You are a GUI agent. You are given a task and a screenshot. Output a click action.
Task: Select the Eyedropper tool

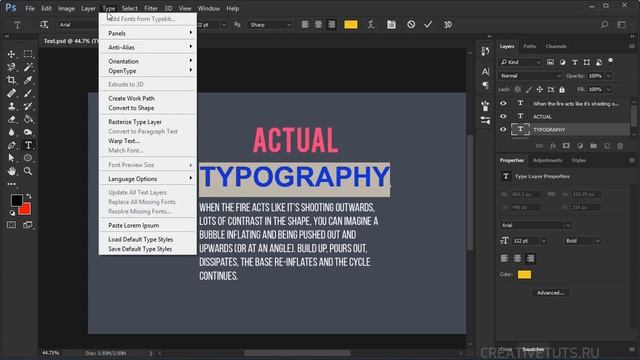click(28, 80)
